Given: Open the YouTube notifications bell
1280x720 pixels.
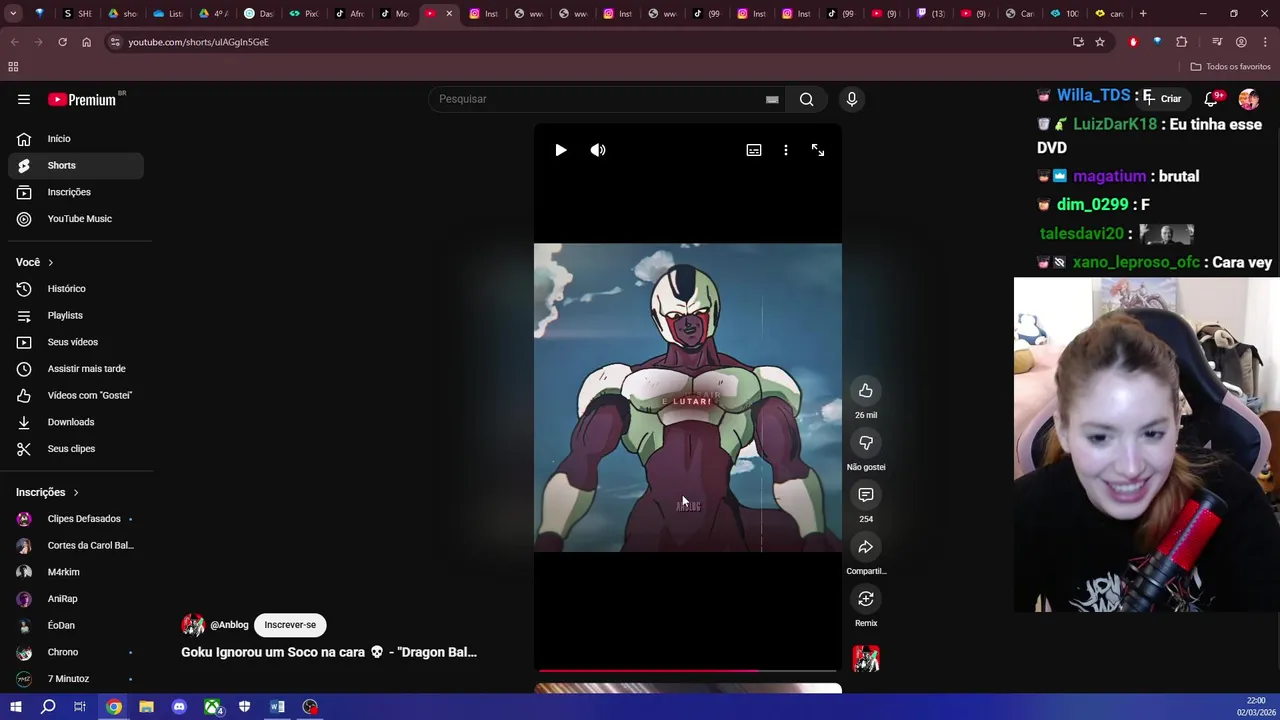Looking at the screenshot, I should click(1211, 99).
